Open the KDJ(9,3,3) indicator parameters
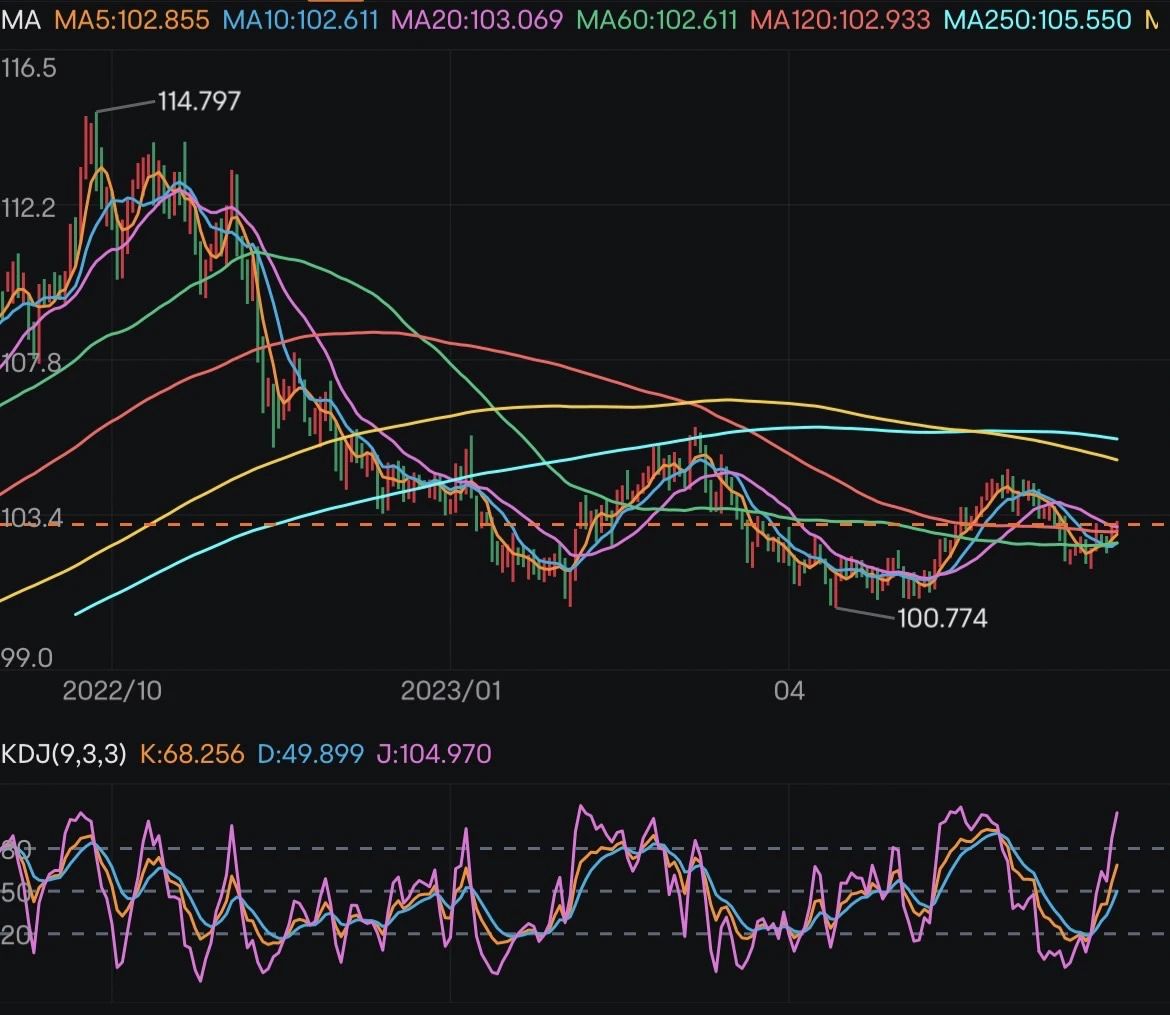The image size is (1170, 1015). [64, 753]
